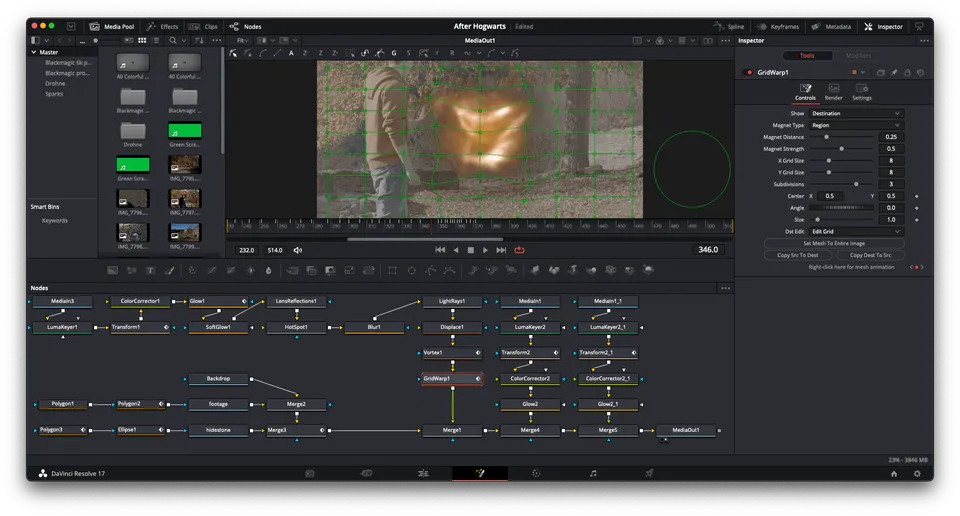Play the composition in reverse

(456, 250)
